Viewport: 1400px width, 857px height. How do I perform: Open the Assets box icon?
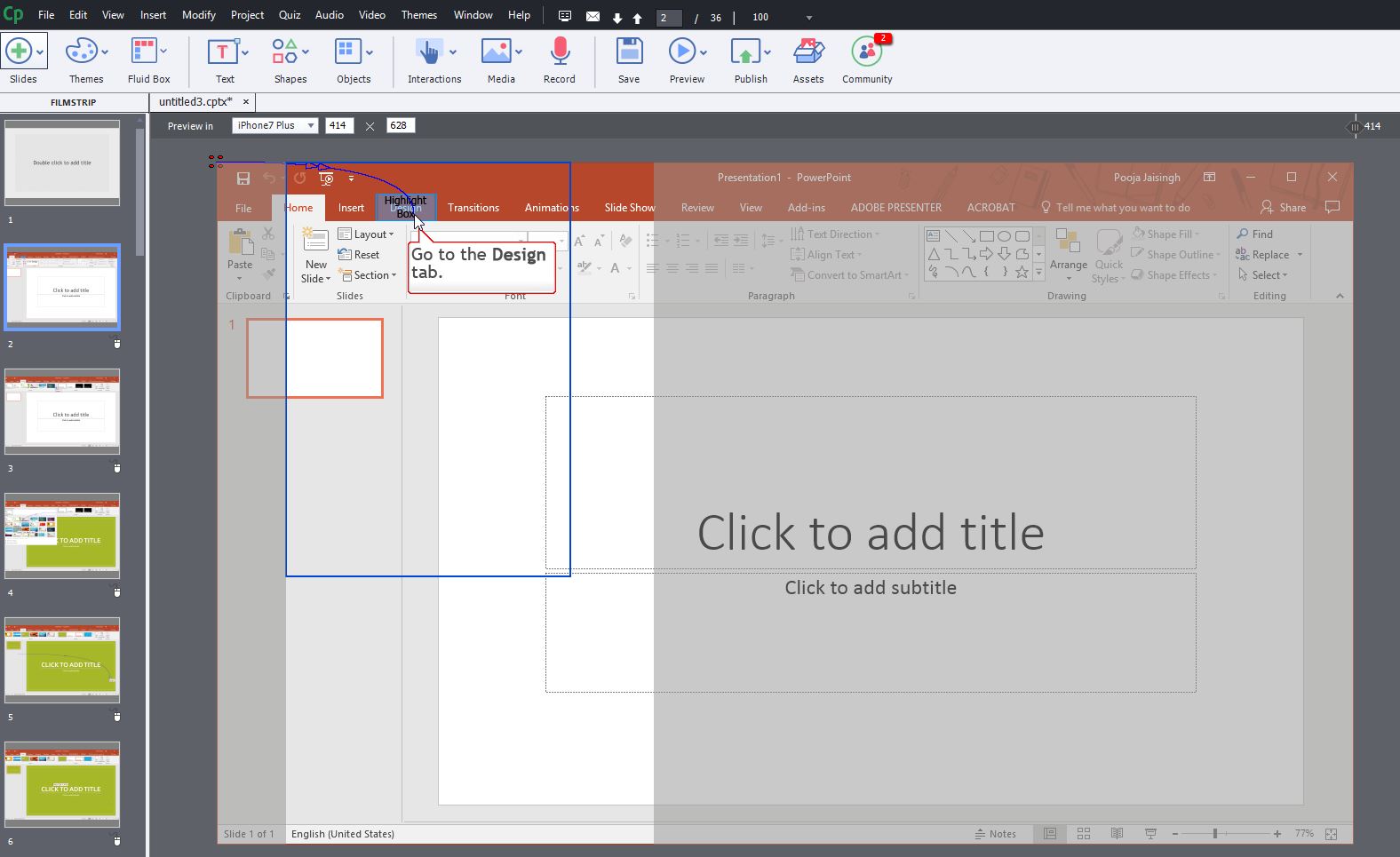point(808,52)
